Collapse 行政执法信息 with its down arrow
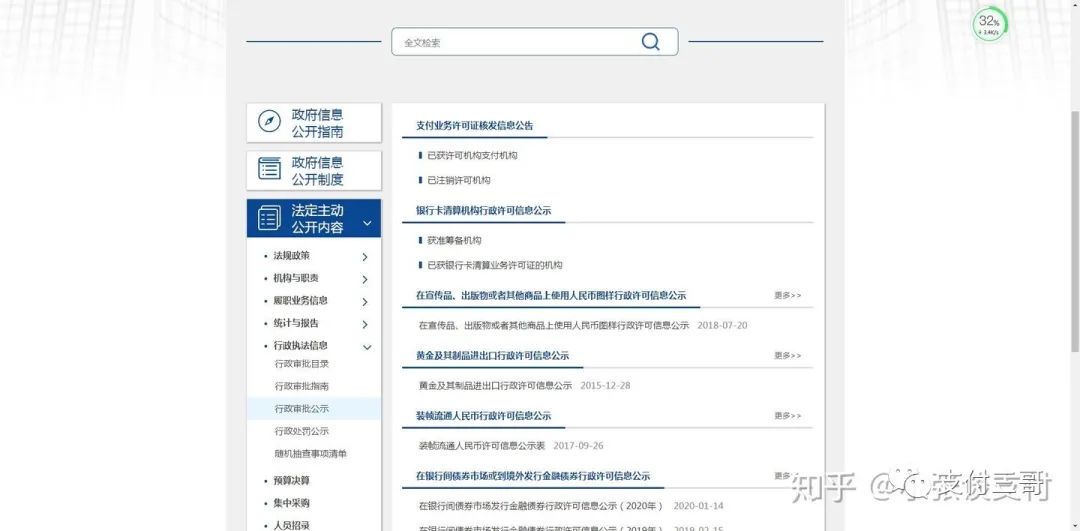The image size is (1080, 531). pyautogui.click(x=367, y=348)
